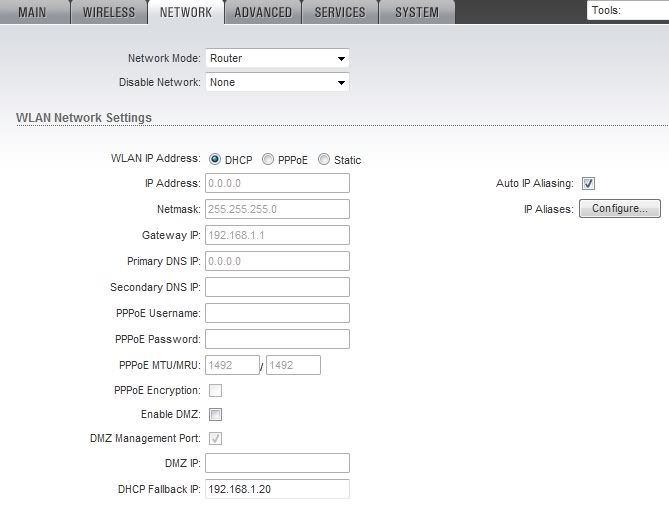The height and width of the screenshot is (520, 669).
Task: Focus the Secondary DNS IP field
Action: [277, 287]
